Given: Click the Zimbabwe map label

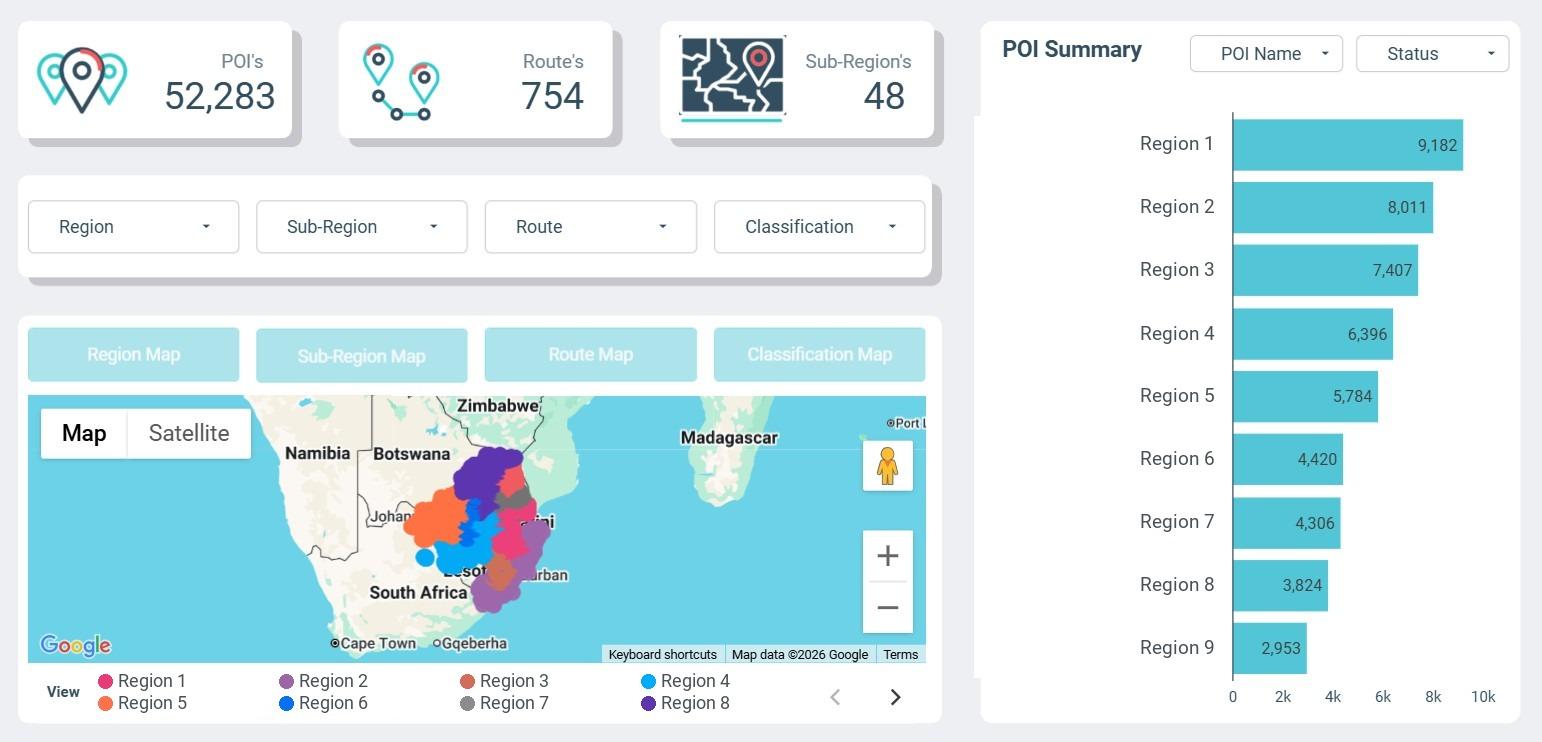Looking at the screenshot, I should [498, 406].
